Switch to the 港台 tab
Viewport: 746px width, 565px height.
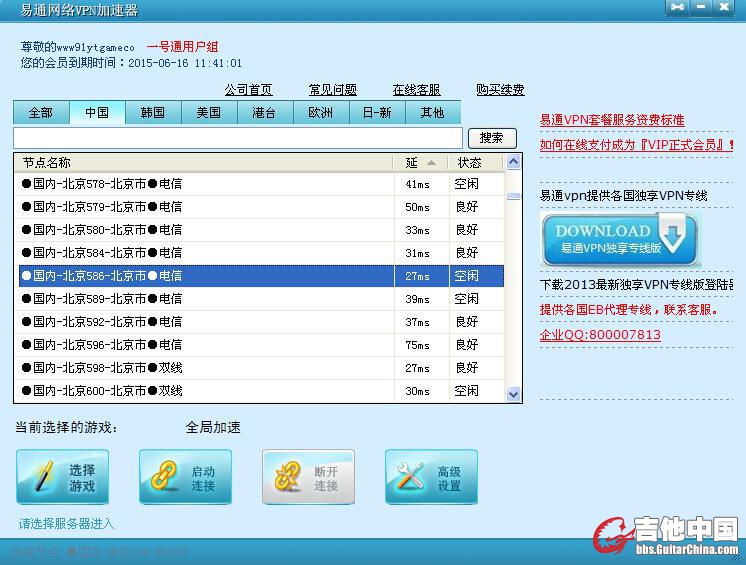click(265, 113)
